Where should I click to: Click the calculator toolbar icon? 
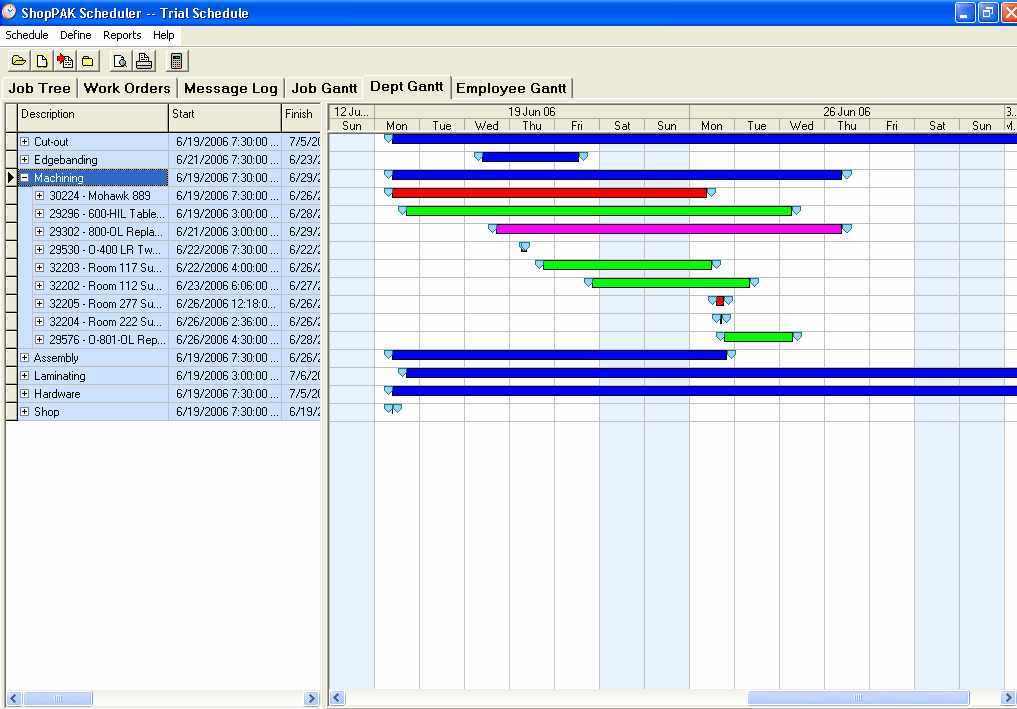(176, 61)
